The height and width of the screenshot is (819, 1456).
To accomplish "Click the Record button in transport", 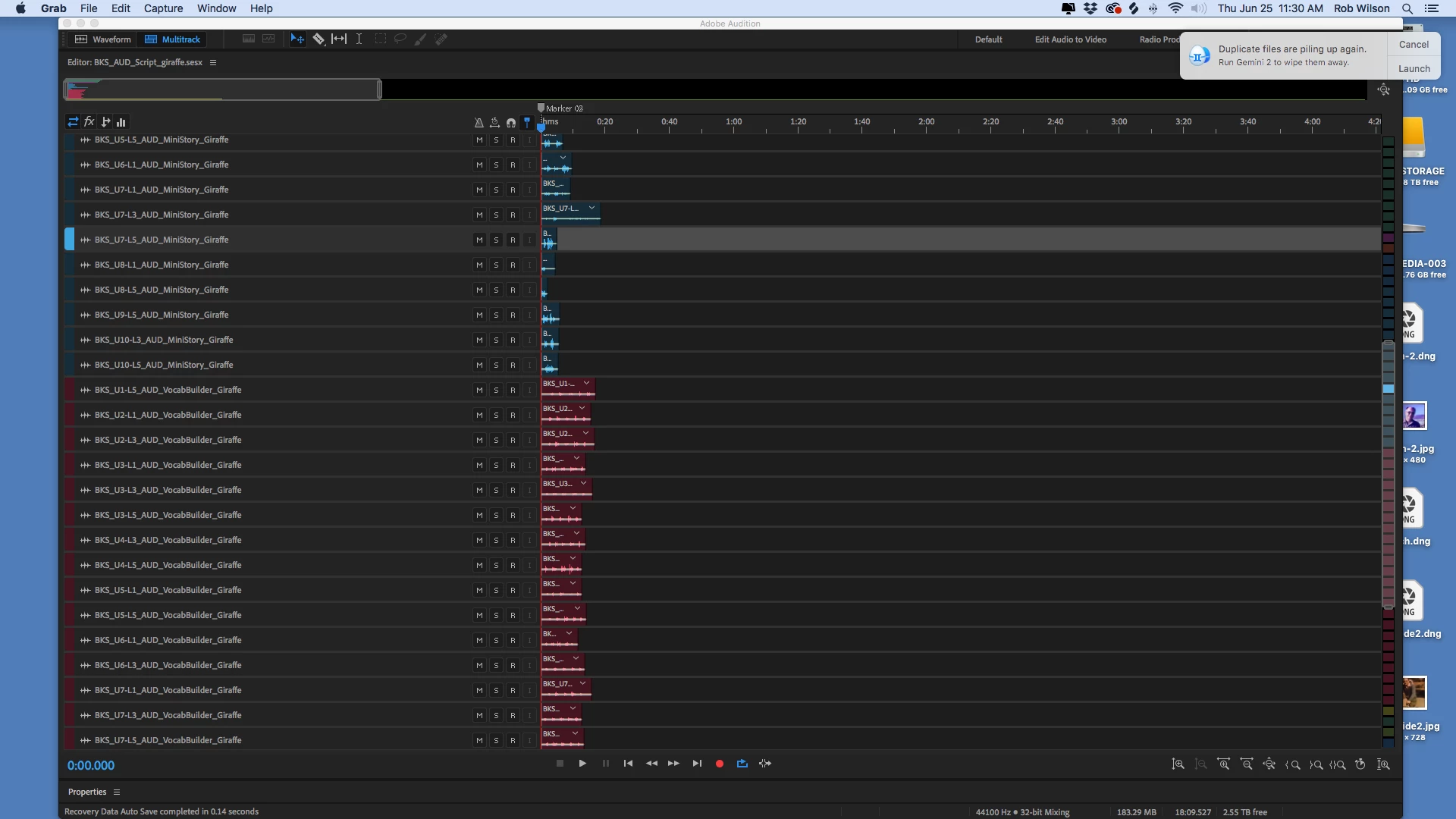I will [720, 764].
